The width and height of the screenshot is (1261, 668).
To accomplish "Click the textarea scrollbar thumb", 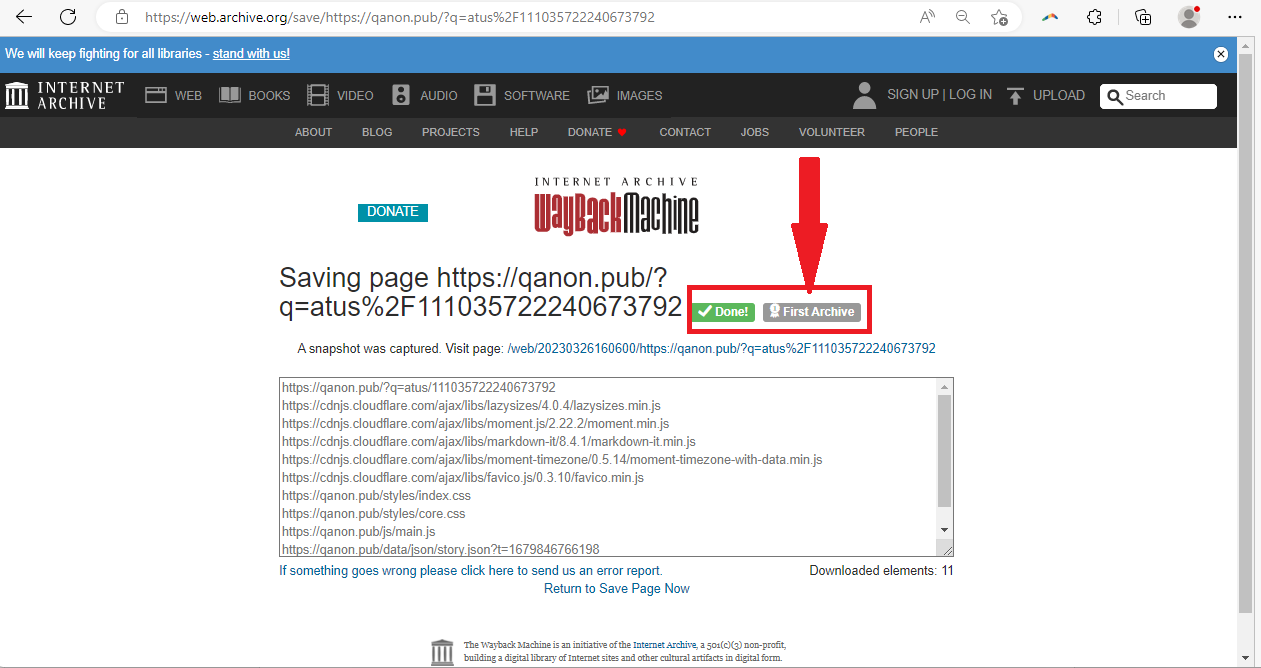I will 944,451.
